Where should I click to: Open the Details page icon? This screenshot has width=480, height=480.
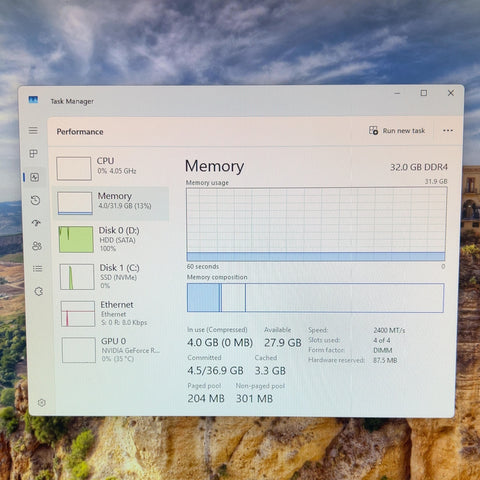pyautogui.click(x=37, y=269)
